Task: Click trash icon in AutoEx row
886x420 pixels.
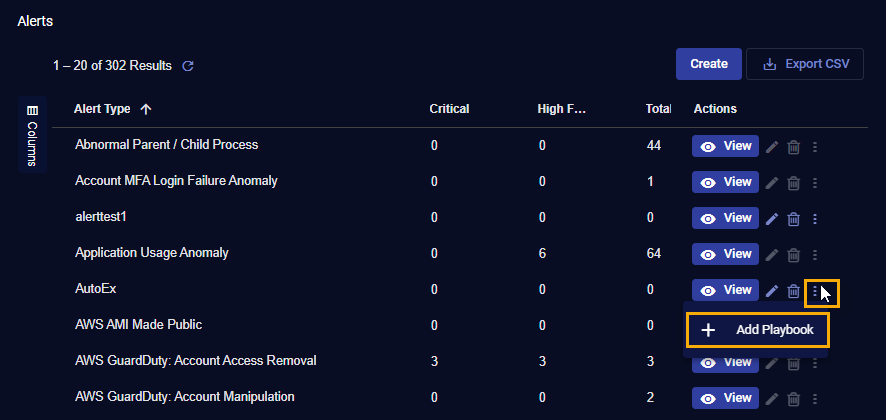Action: coord(794,291)
